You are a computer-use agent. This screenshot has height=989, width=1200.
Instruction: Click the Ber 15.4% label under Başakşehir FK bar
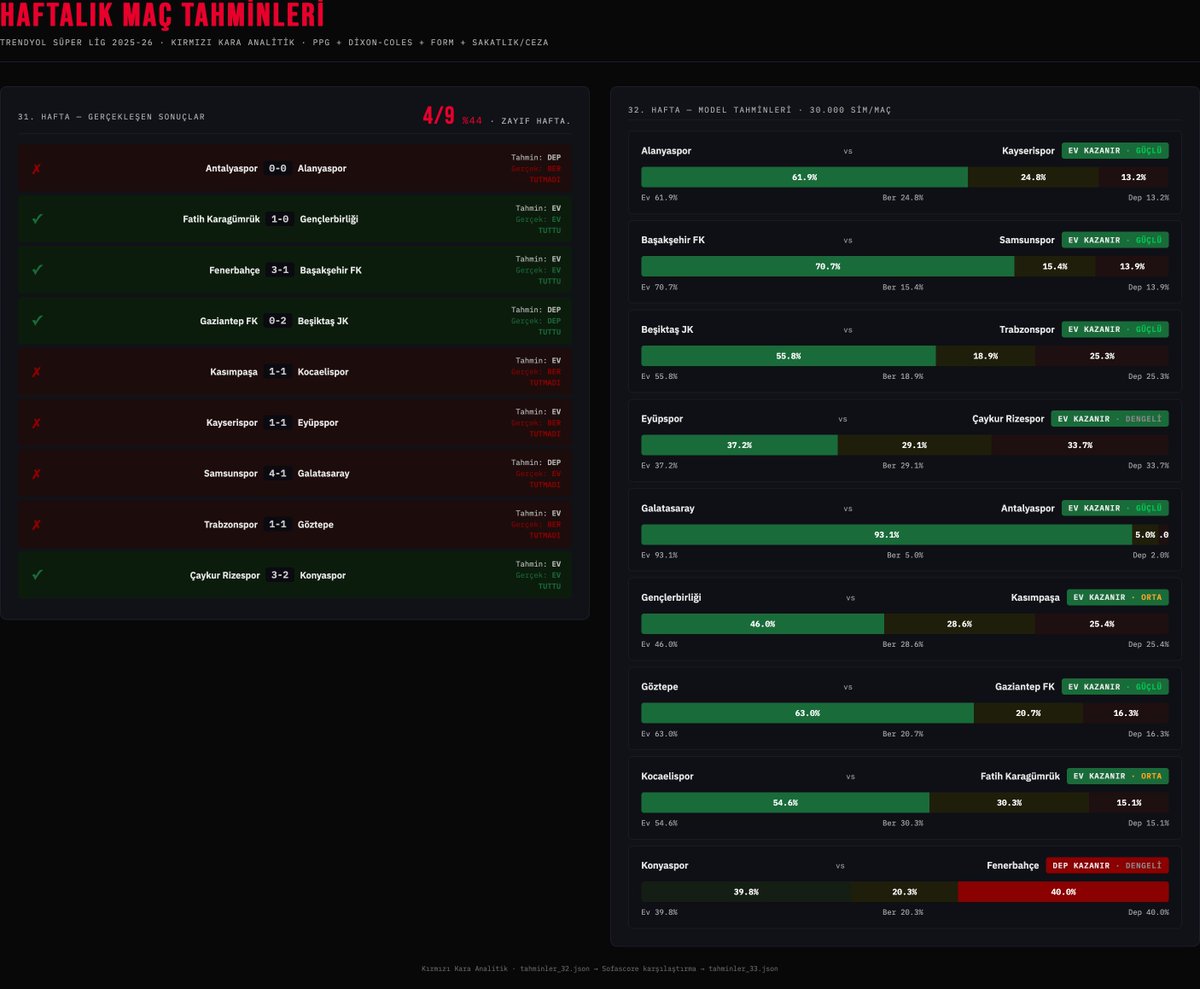903,287
